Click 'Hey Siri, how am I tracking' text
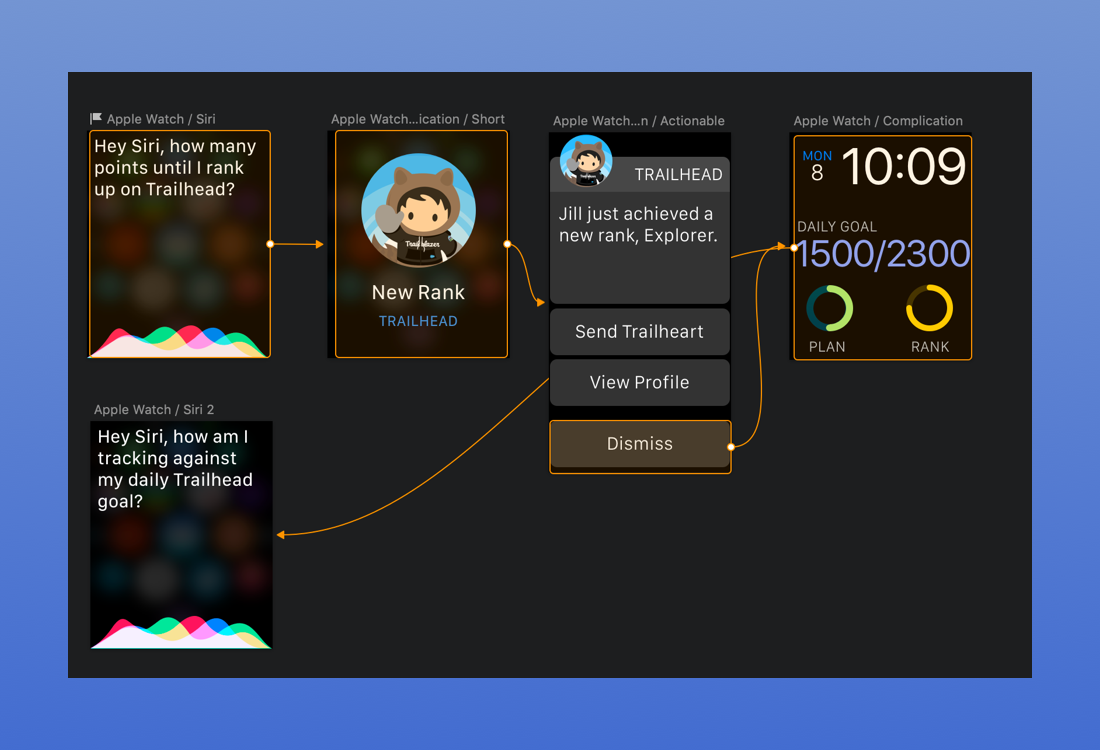 [175, 469]
